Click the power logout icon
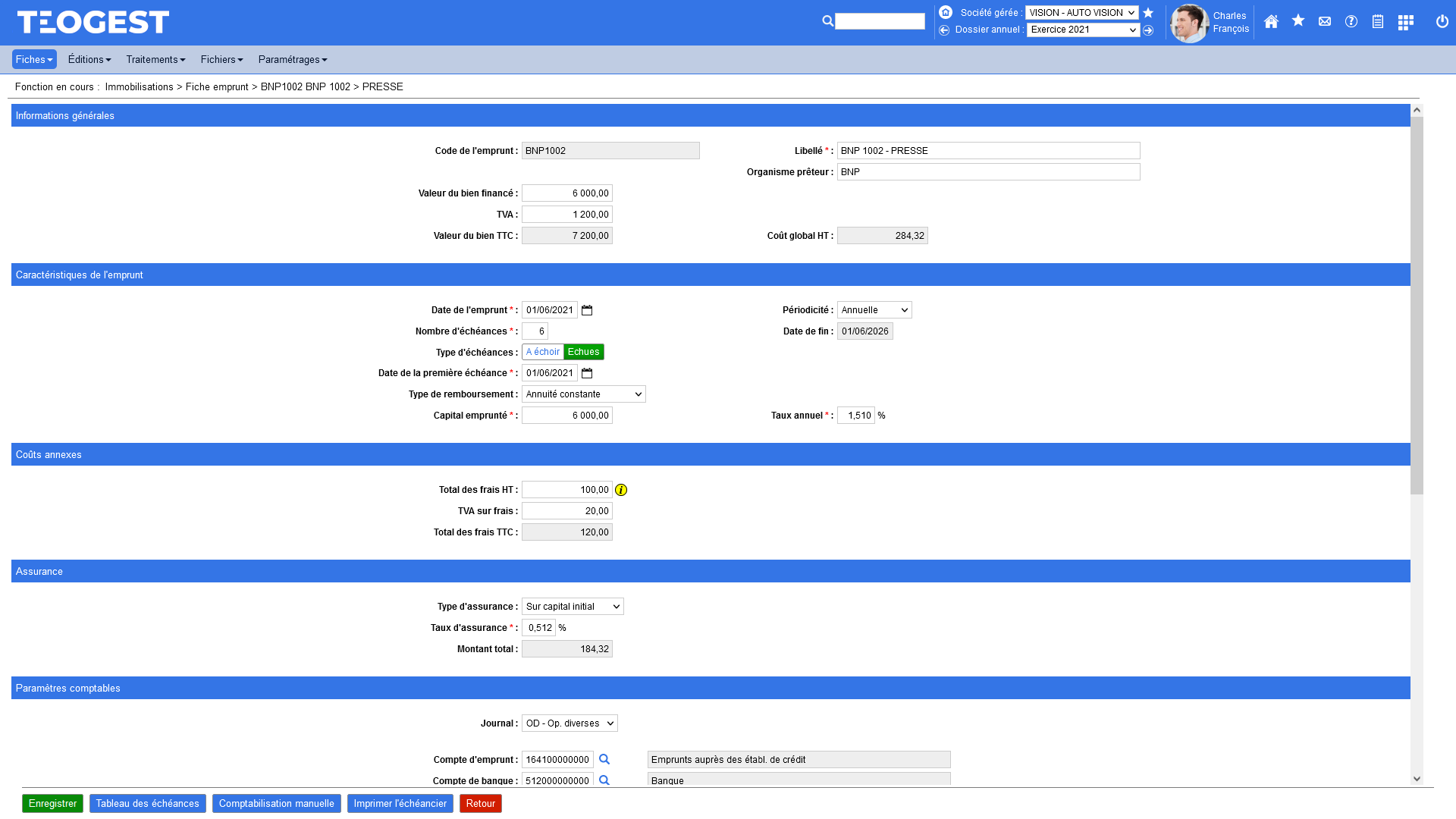The height and width of the screenshot is (819, 1456). (x=1442, y=22)
